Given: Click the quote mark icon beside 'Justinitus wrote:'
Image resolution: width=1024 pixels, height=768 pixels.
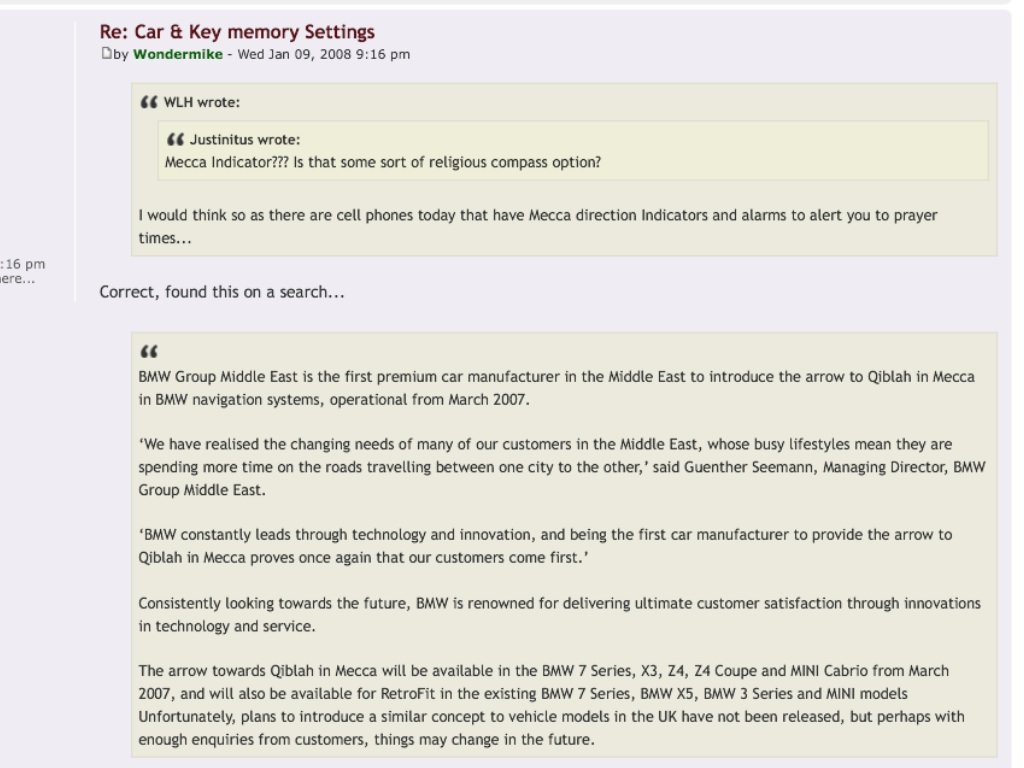Looking at the screenshot, I should (x=175, y=139).
